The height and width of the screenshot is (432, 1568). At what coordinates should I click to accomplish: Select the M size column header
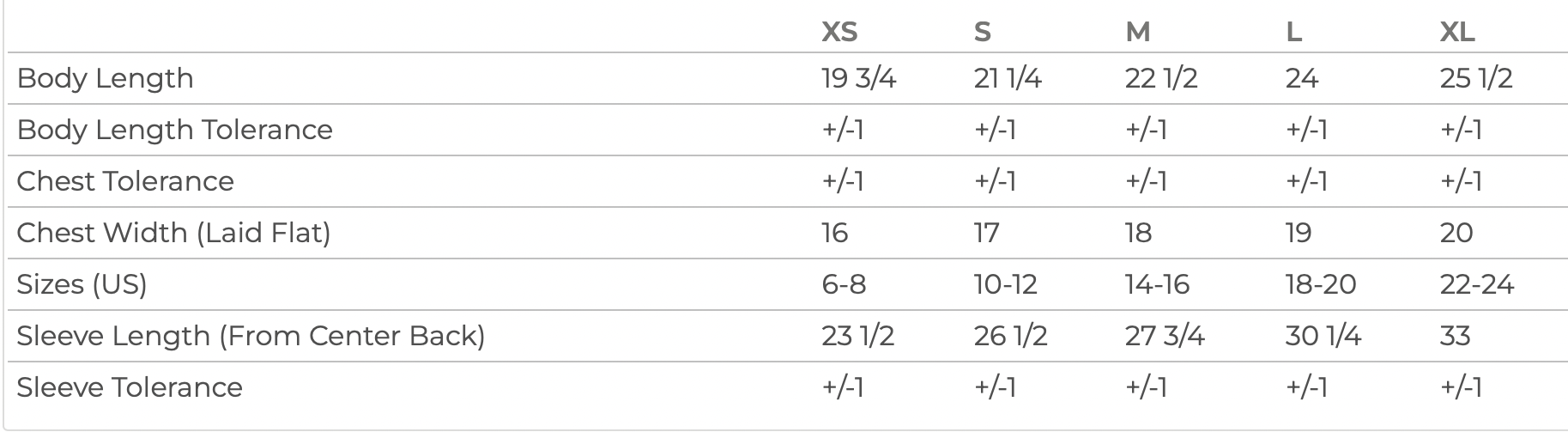pyautogui.click(x=1137, y=32)
